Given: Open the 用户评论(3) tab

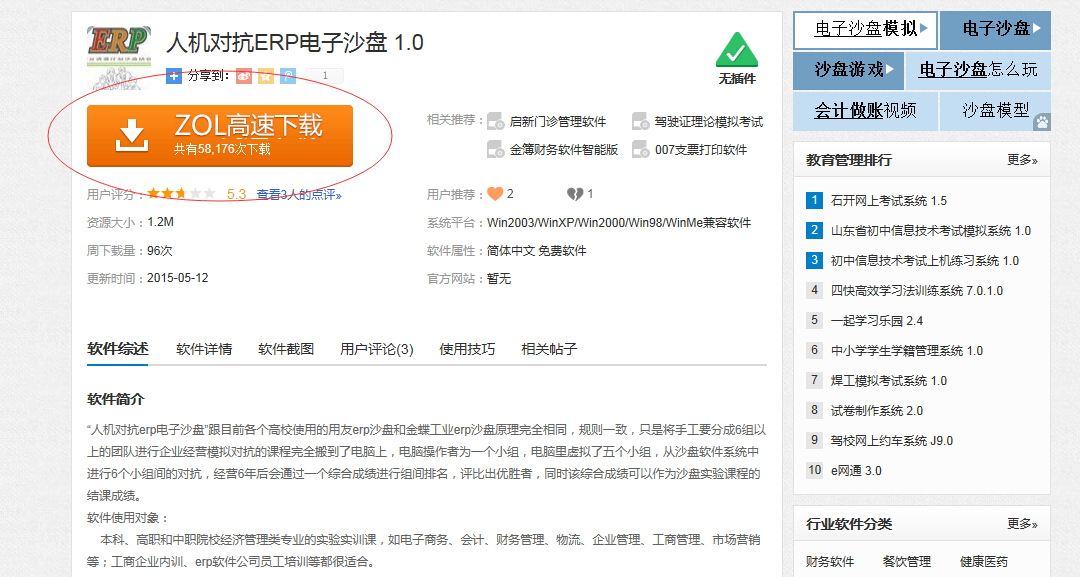Looking at the screenshot, I should 377,349.
